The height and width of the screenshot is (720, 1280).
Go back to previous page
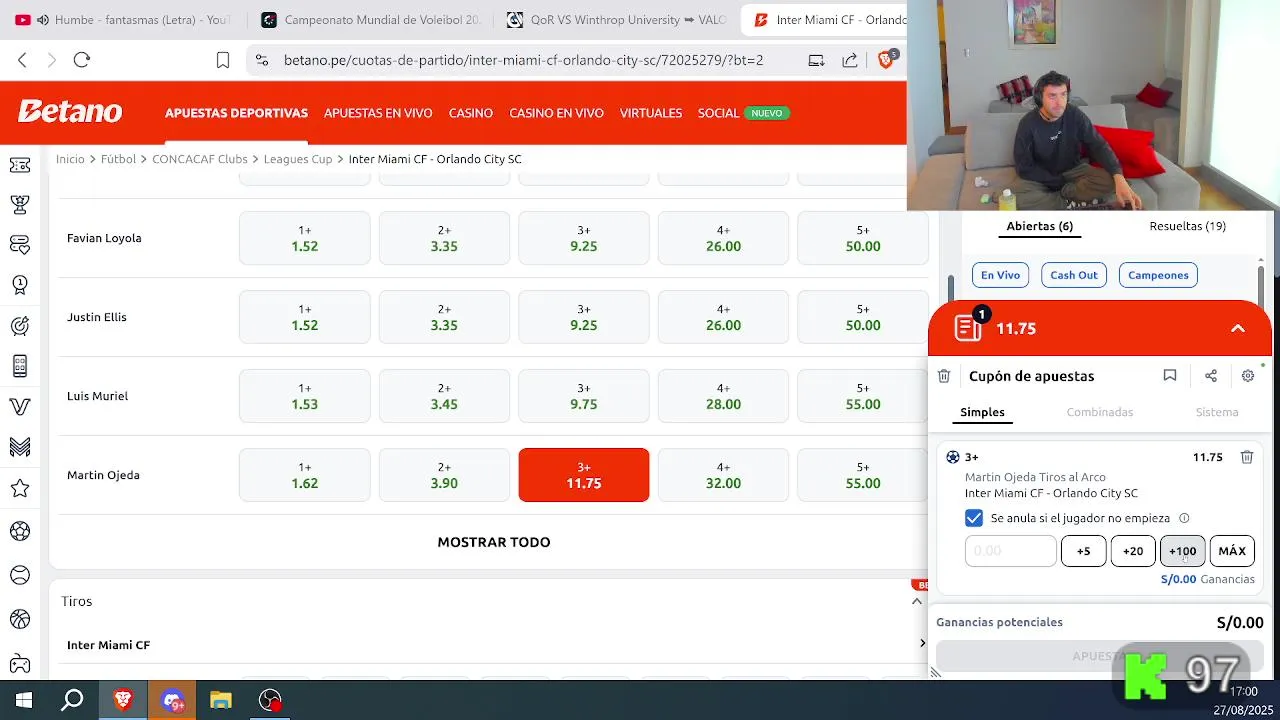(x=22, y=60)
